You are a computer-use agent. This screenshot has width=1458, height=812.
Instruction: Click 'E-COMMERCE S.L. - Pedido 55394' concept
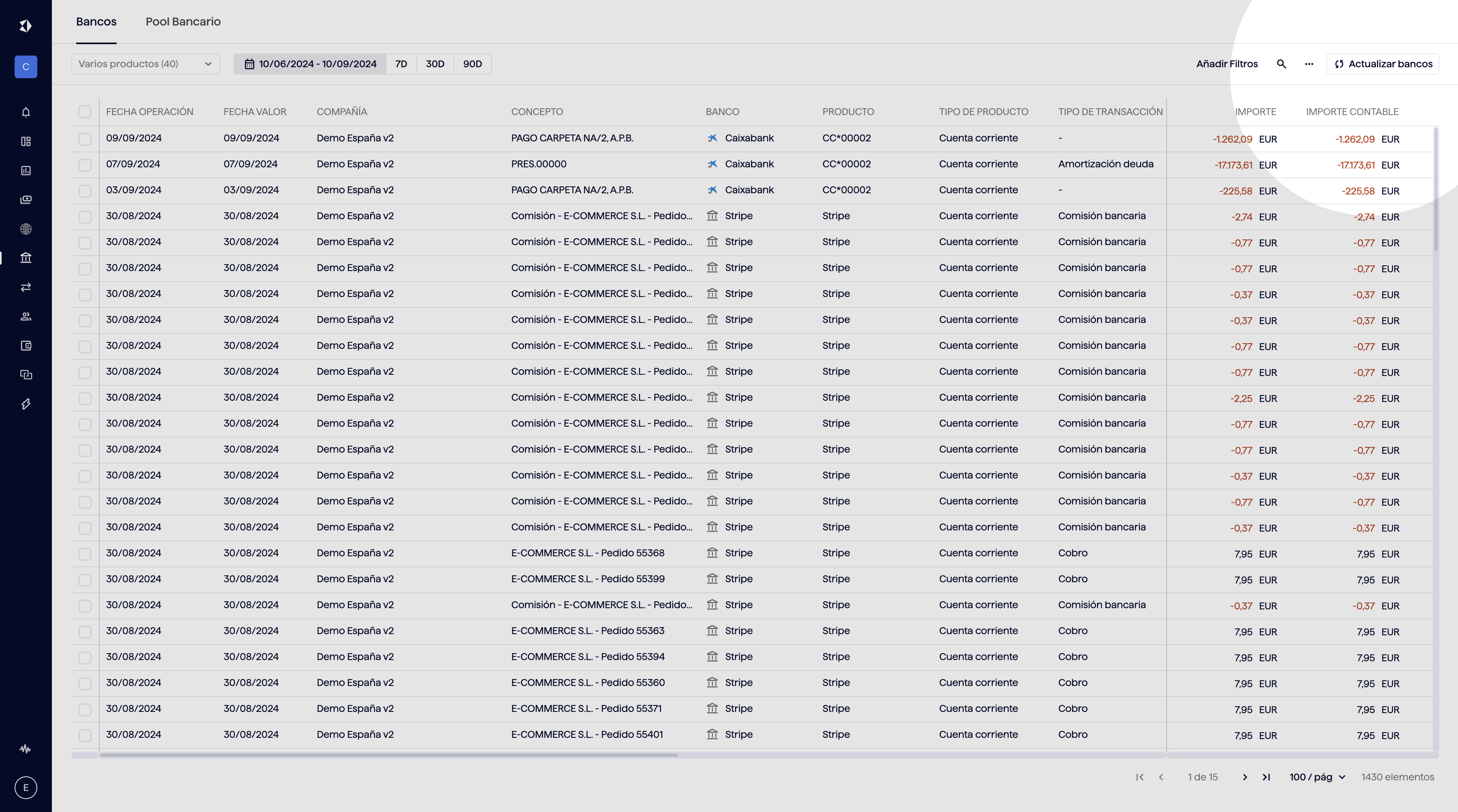[x=588, y=657]
